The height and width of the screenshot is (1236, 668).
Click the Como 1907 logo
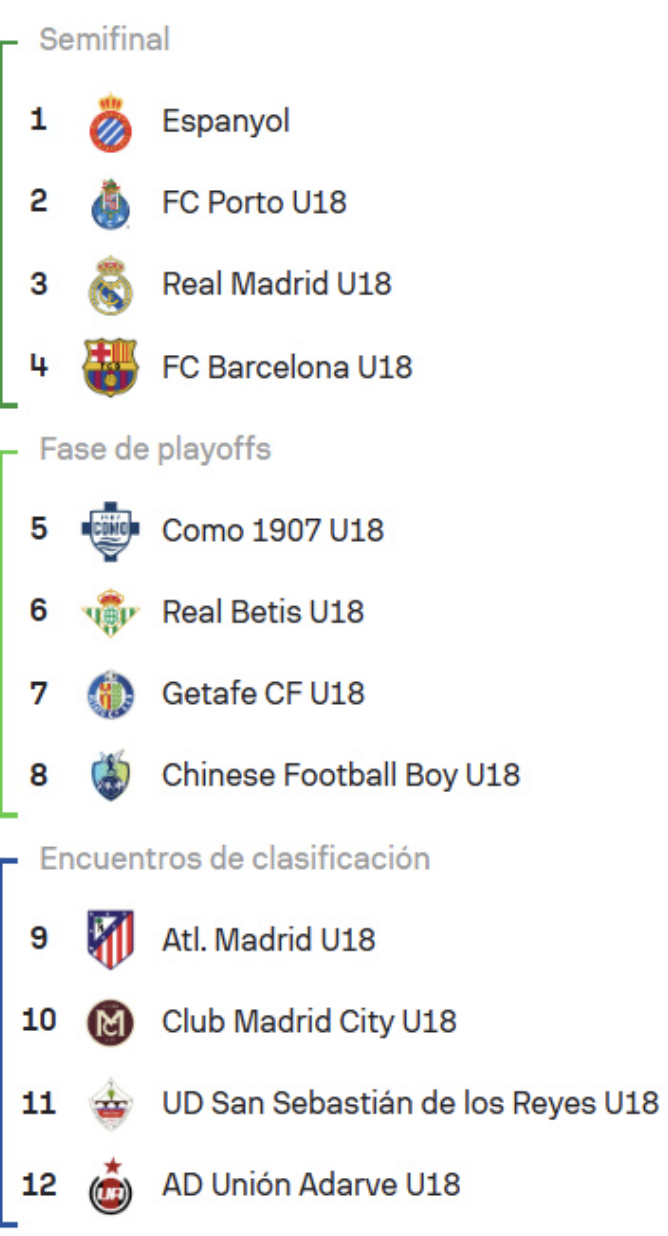click(x=110, y=530)
